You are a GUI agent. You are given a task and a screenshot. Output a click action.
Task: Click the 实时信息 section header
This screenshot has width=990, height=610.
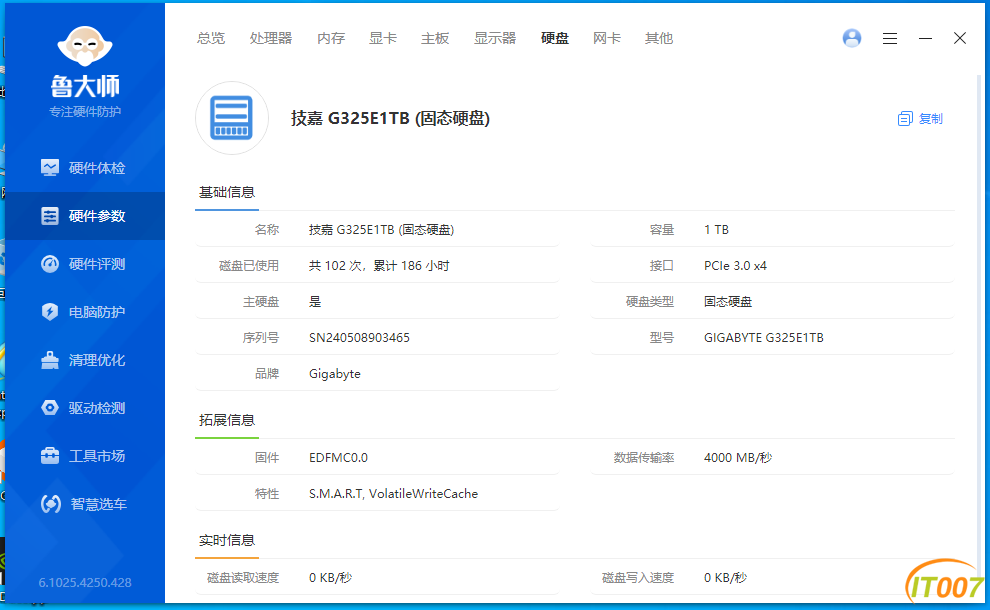coord(227,541)
